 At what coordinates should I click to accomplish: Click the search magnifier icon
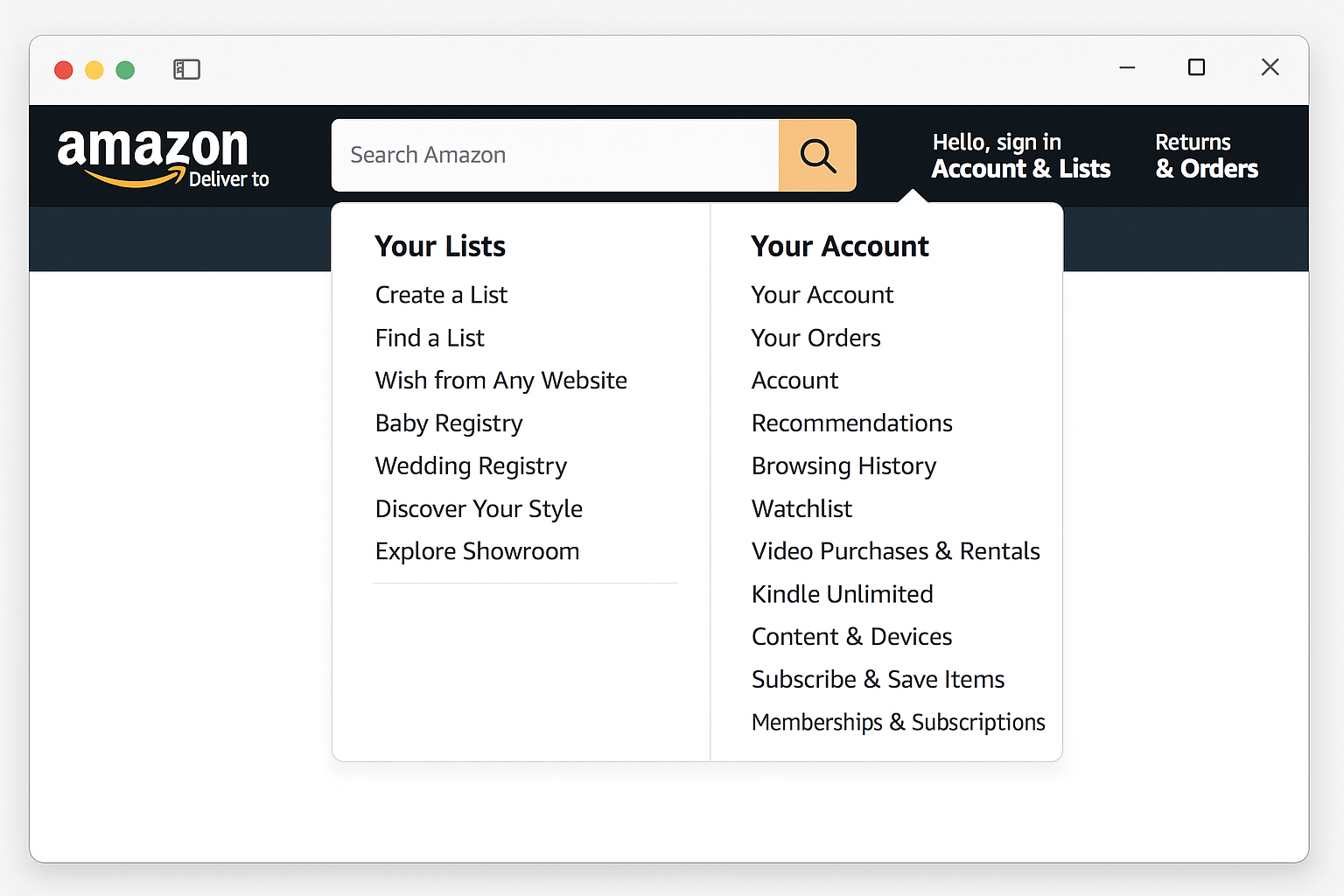(x=817, y=155)
